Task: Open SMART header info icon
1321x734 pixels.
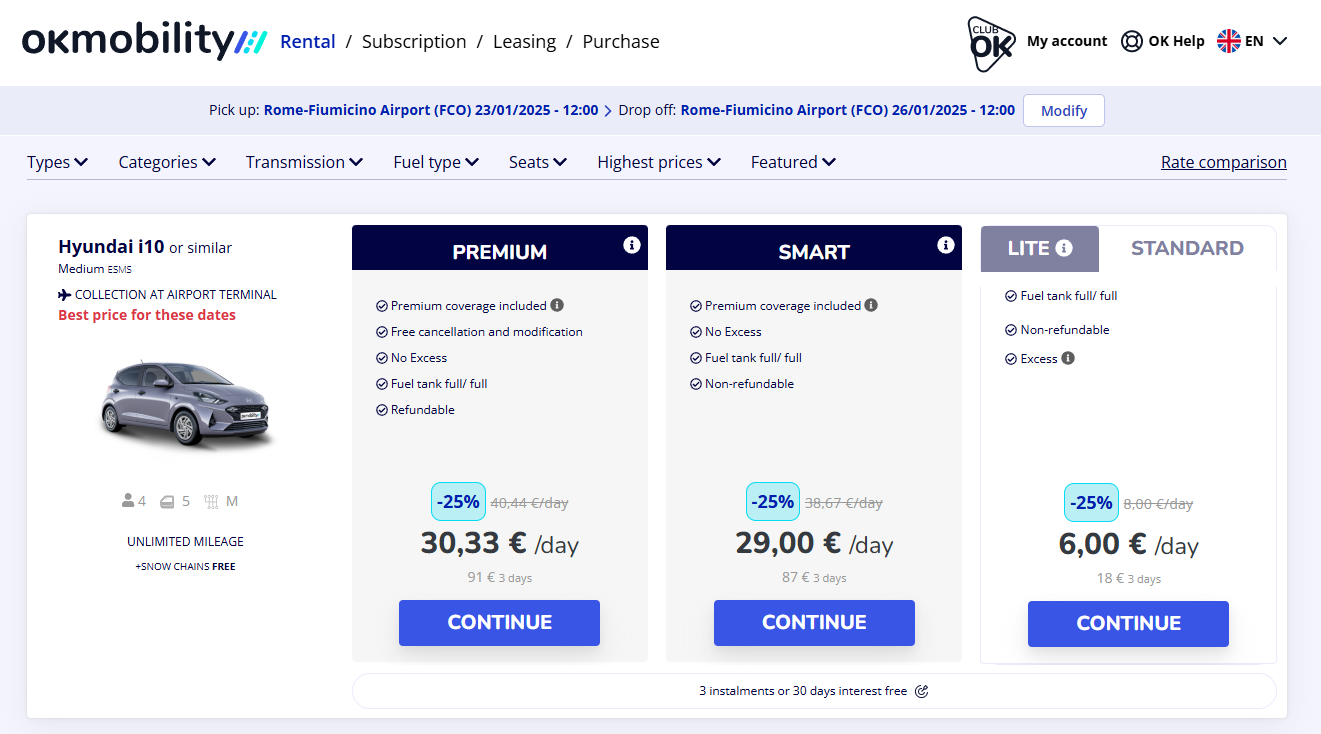Action: [946, 244]
